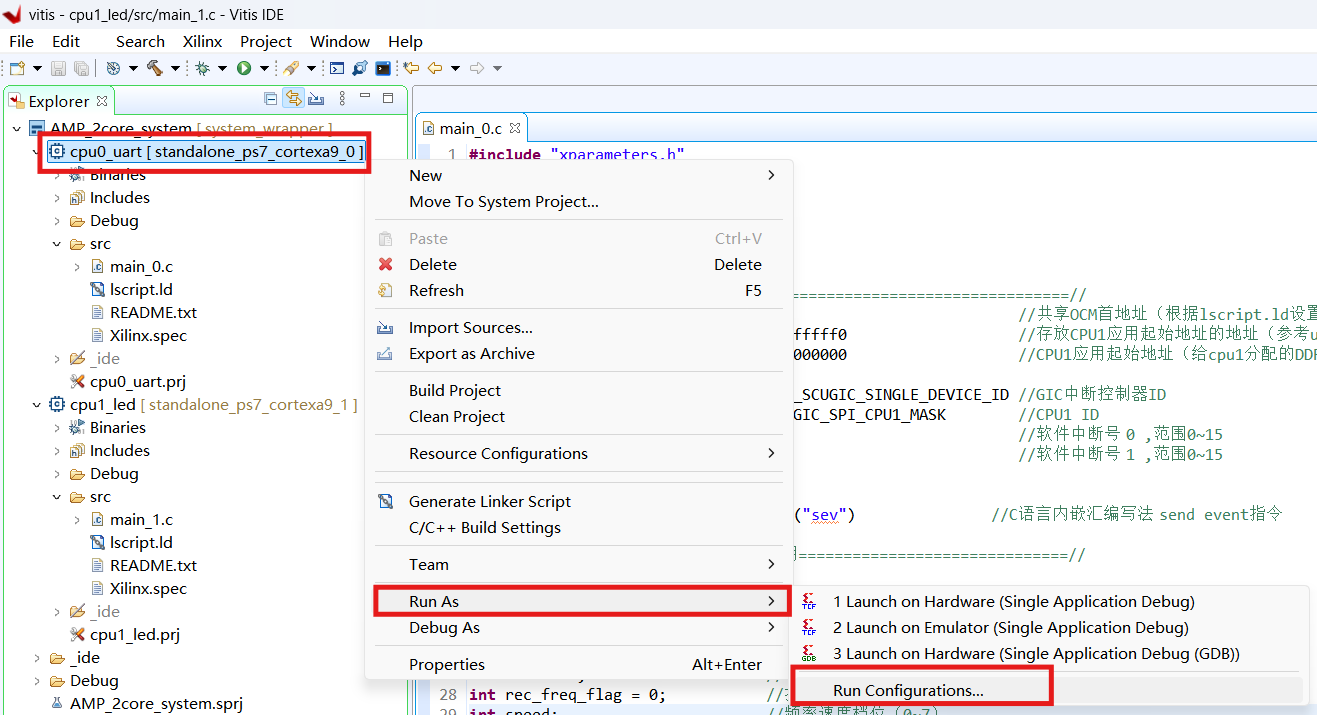The height and width of the screenshot is (715, 1317).
Task: Open the Help menu
Action: click(405, 41)
